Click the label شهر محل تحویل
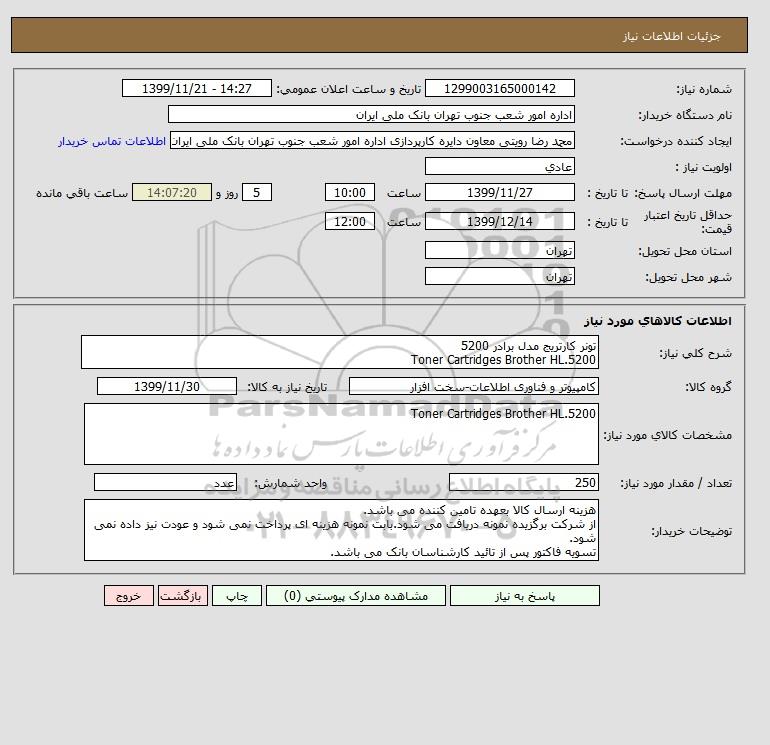This screenshot has height=745, width=770. click(x=688, y=277)
